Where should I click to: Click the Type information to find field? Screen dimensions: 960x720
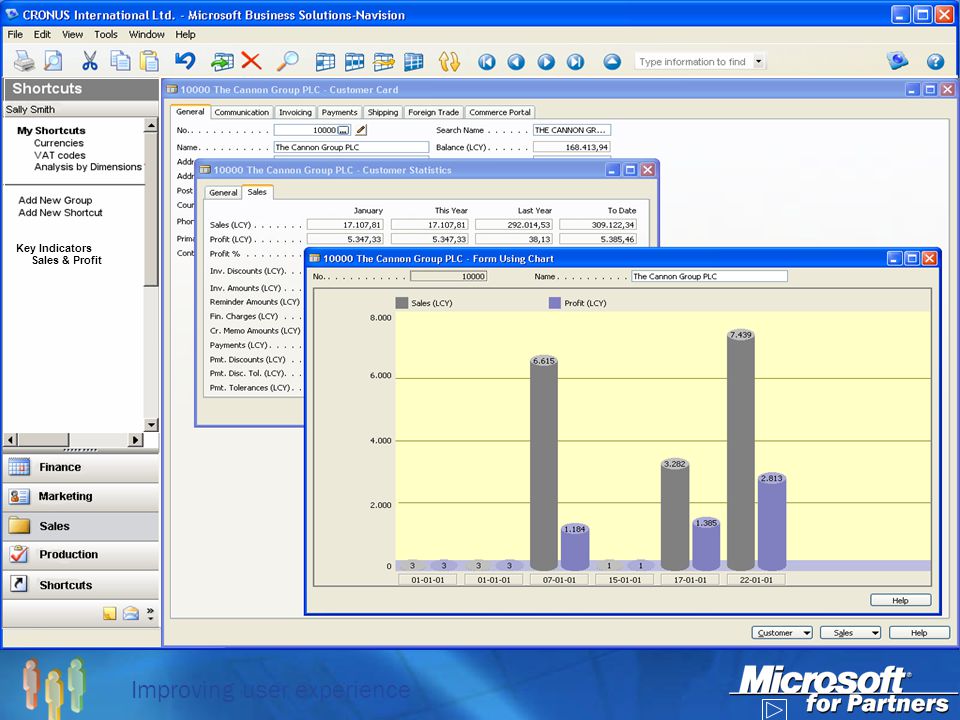click(x=692, y=61)
